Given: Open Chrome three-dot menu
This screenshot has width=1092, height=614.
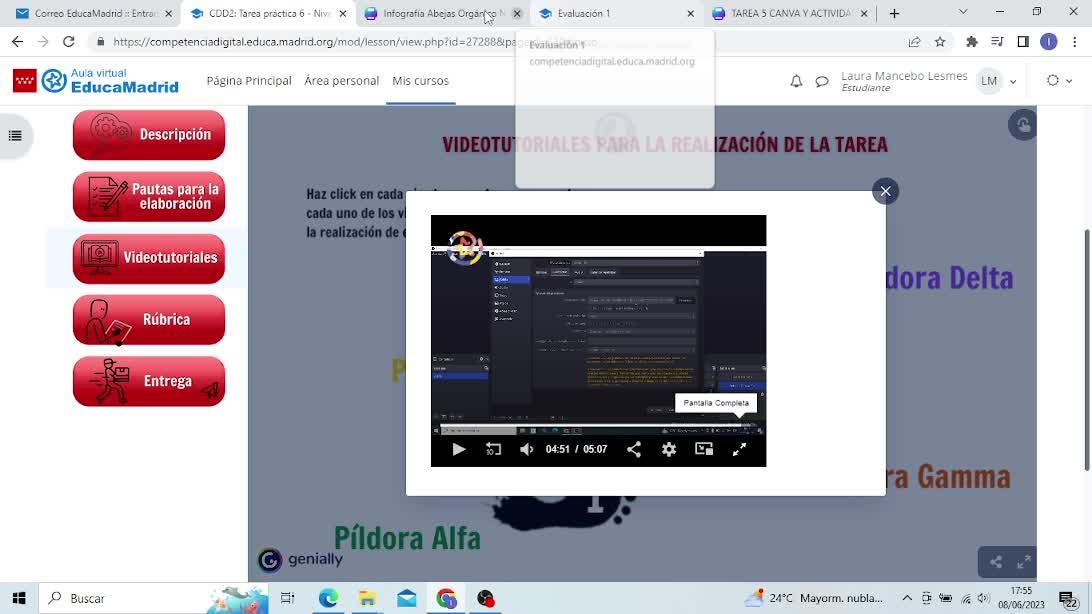Looking at the screenshot, I should [1075, 42].
